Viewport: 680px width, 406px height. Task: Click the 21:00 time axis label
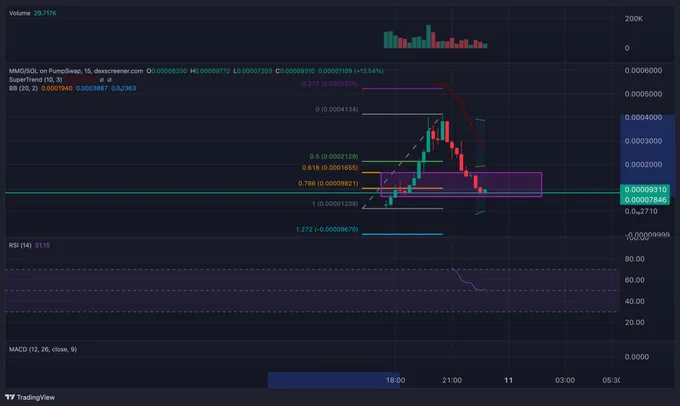coord(452,380)
